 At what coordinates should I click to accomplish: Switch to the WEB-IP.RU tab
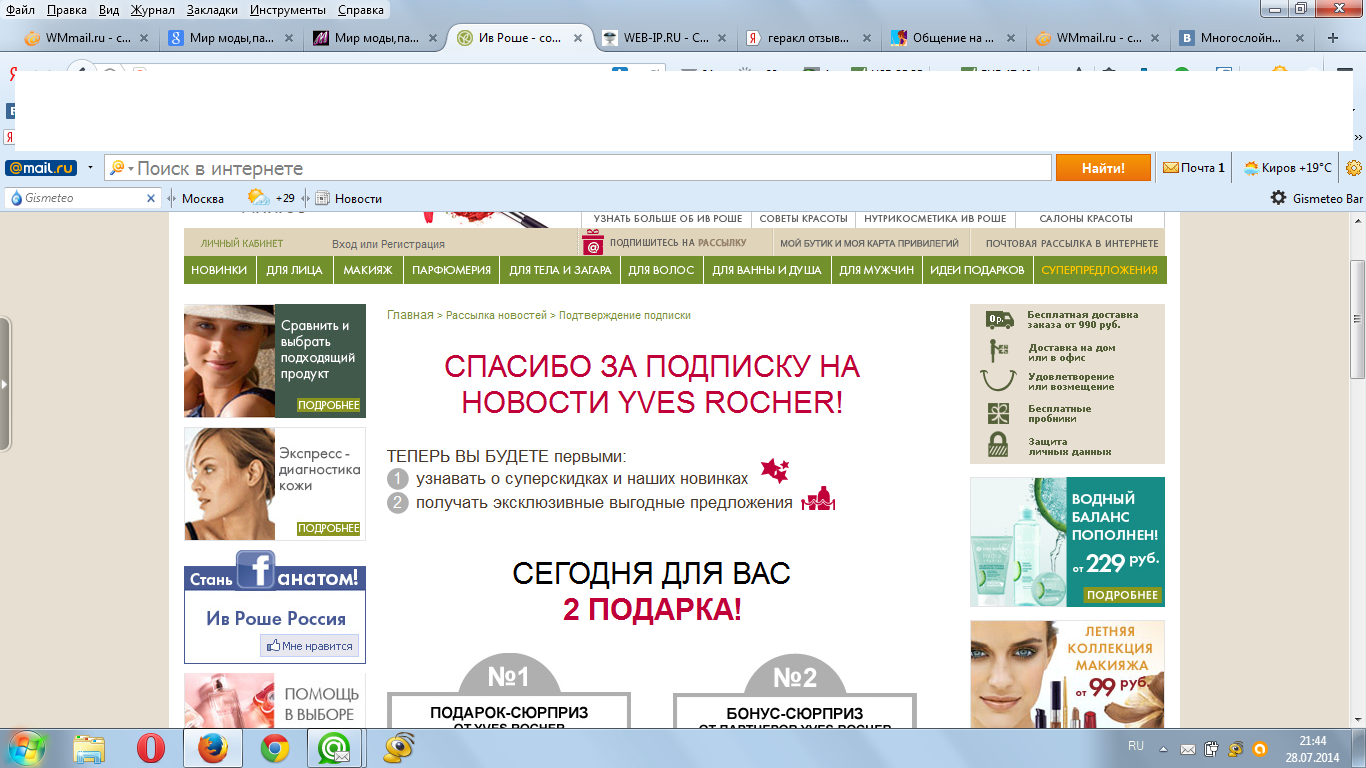pyautogui.click(x=665, y=38)
